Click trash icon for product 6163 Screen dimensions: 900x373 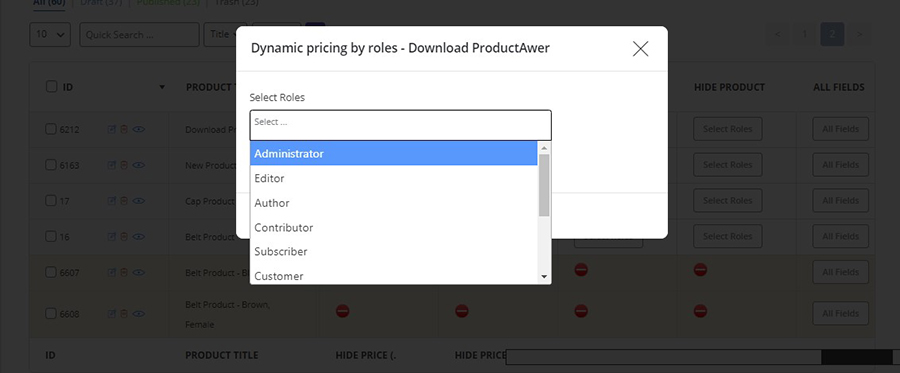coord(123,165)
